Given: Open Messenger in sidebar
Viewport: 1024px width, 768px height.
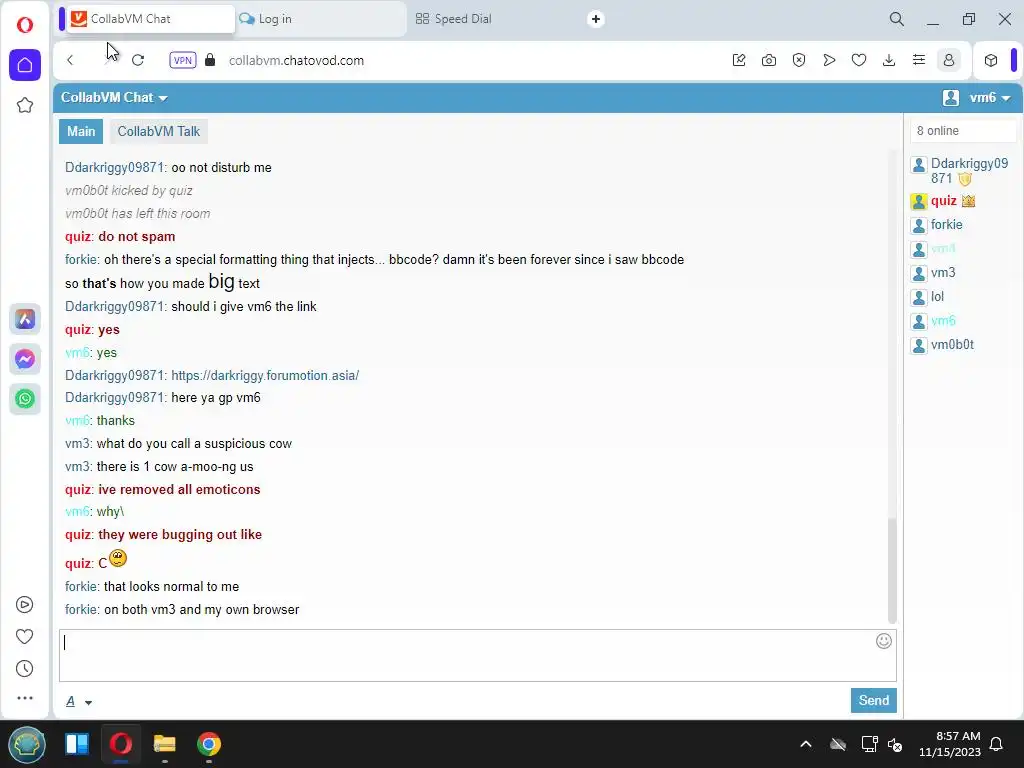Looking at the screenshot, I should tap(25, 359).
